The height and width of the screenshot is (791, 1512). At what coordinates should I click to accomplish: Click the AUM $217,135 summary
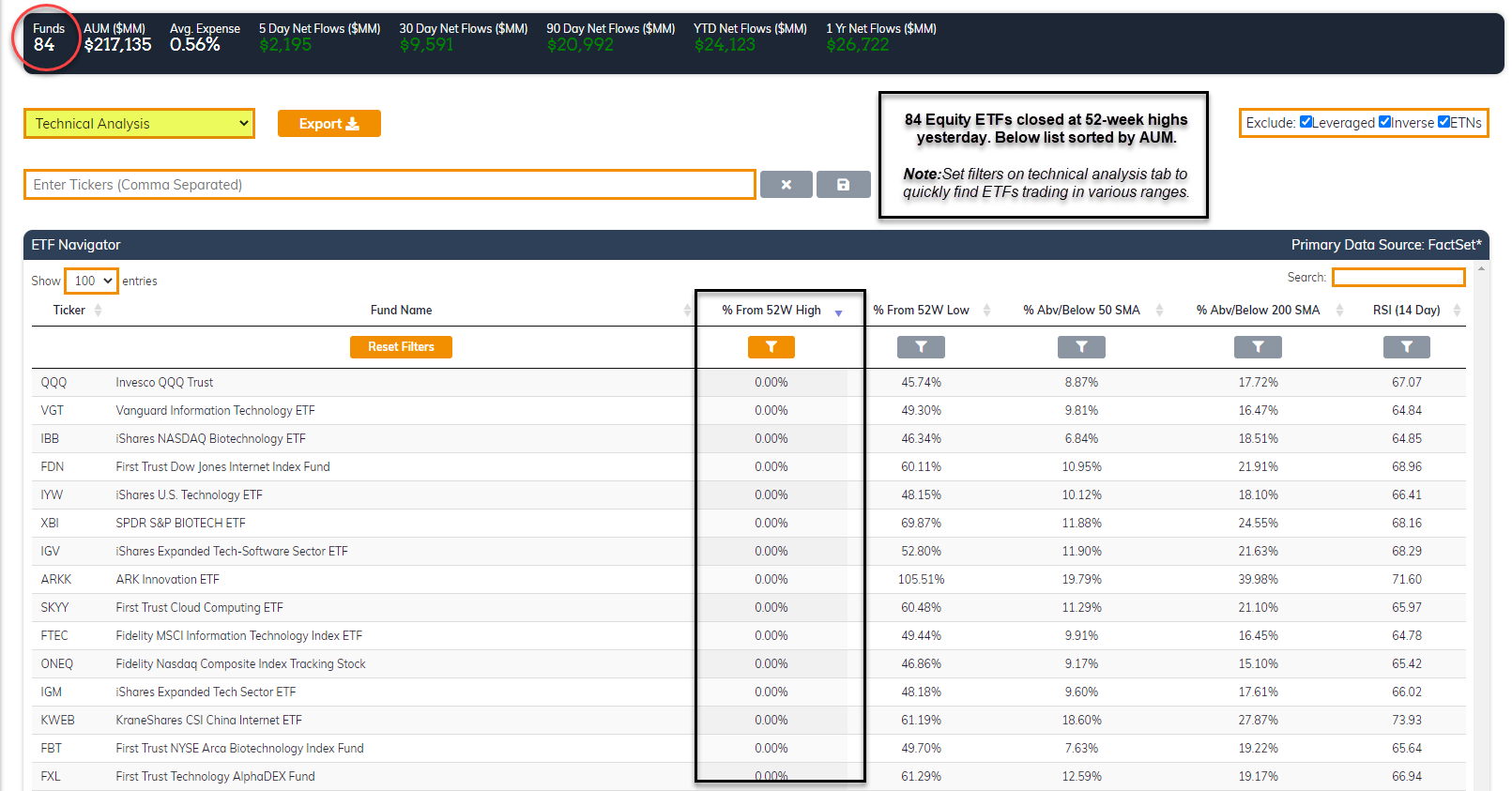tap(117, 37)
